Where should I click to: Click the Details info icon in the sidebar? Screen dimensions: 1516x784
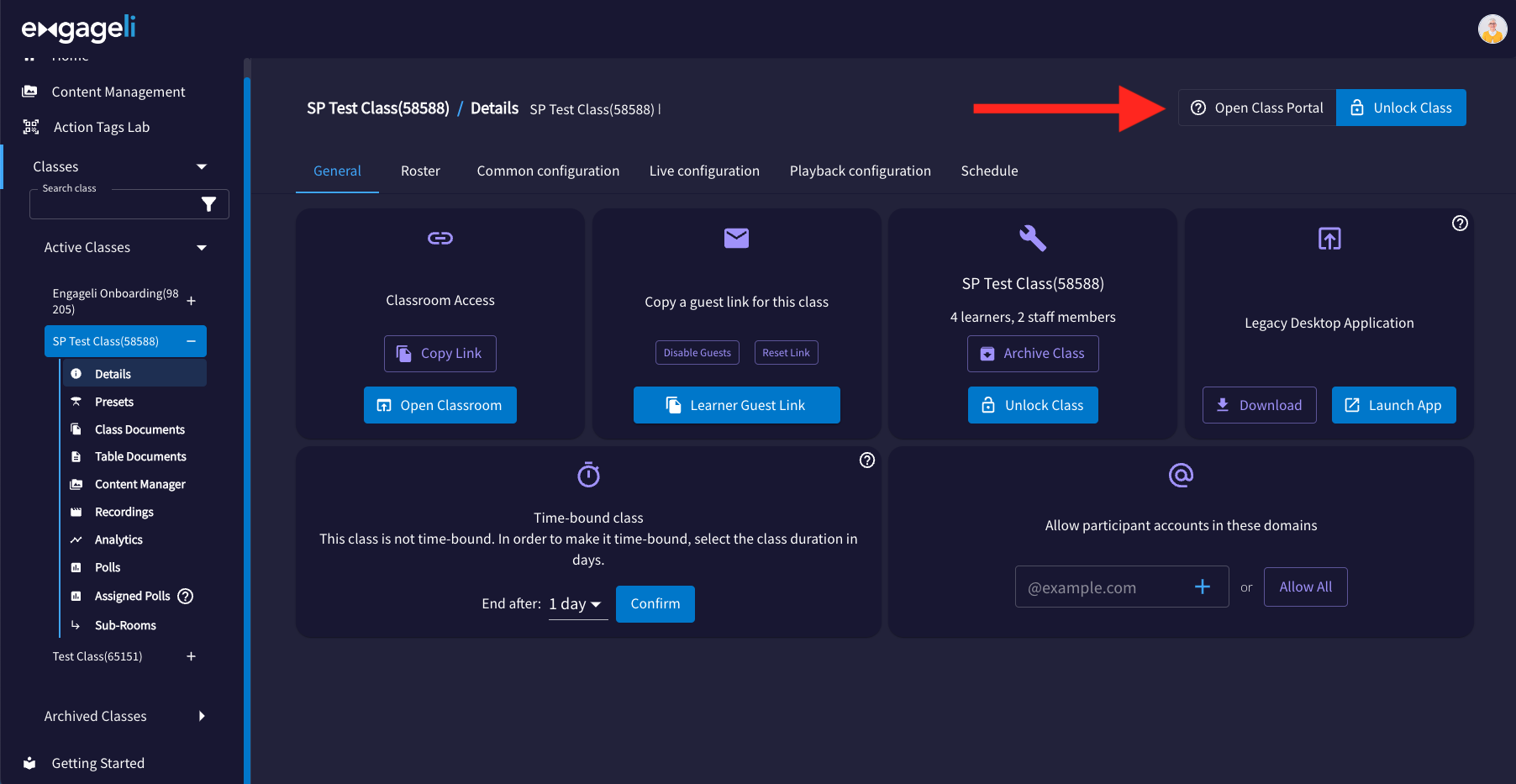coord(76,374)
